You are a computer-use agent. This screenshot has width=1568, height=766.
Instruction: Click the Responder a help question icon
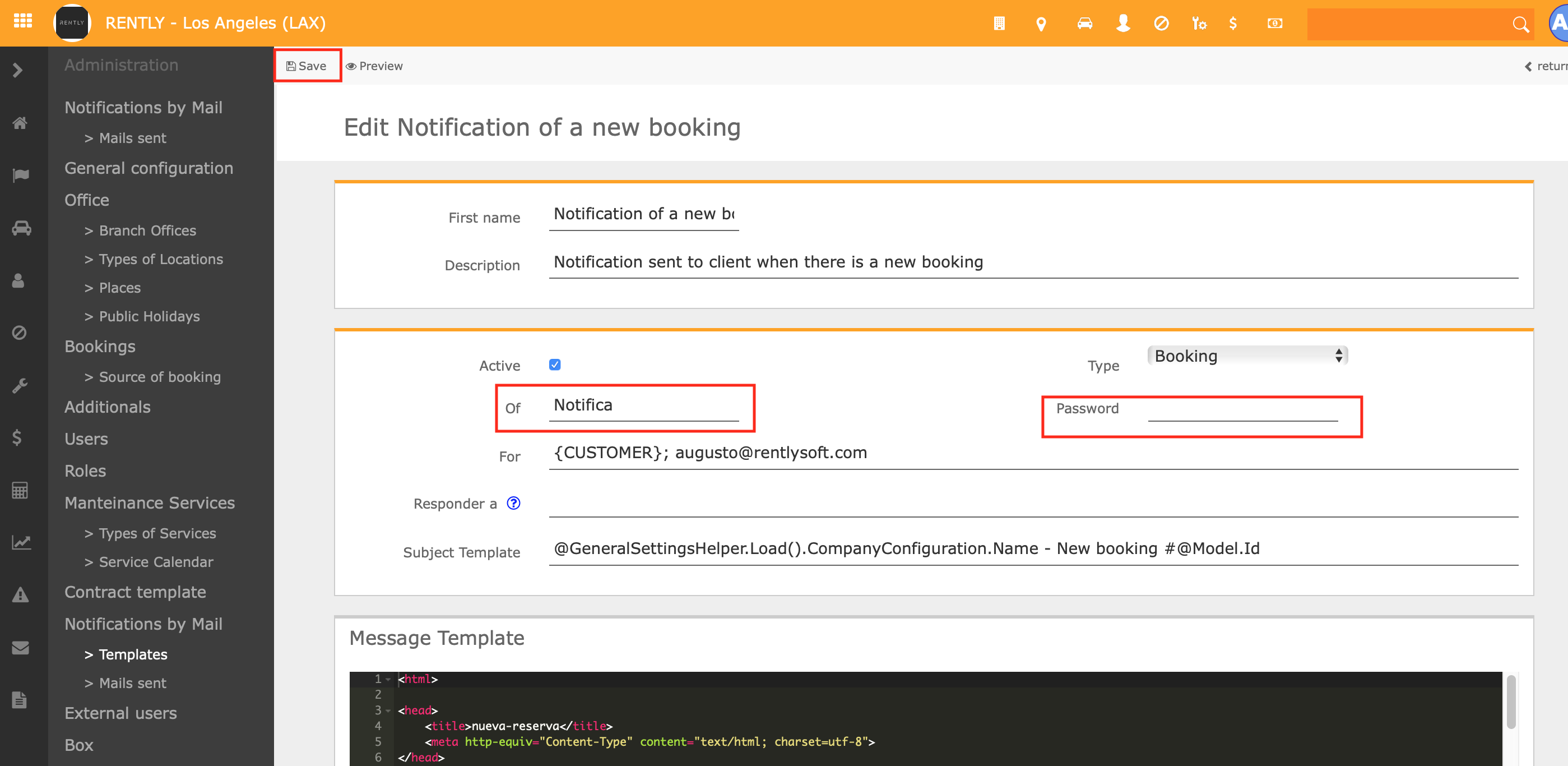click(x=513, y=503)
